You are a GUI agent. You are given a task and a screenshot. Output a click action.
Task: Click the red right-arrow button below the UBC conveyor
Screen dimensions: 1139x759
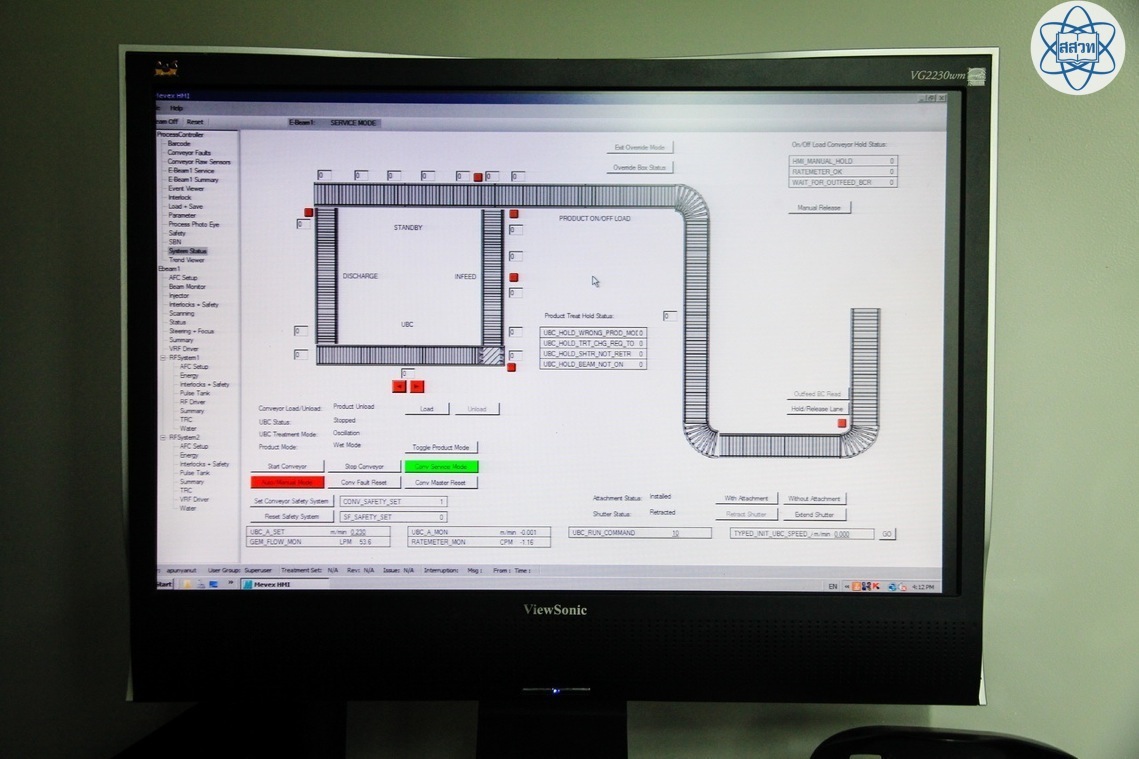pyautogui.click(x=417, y=386)
